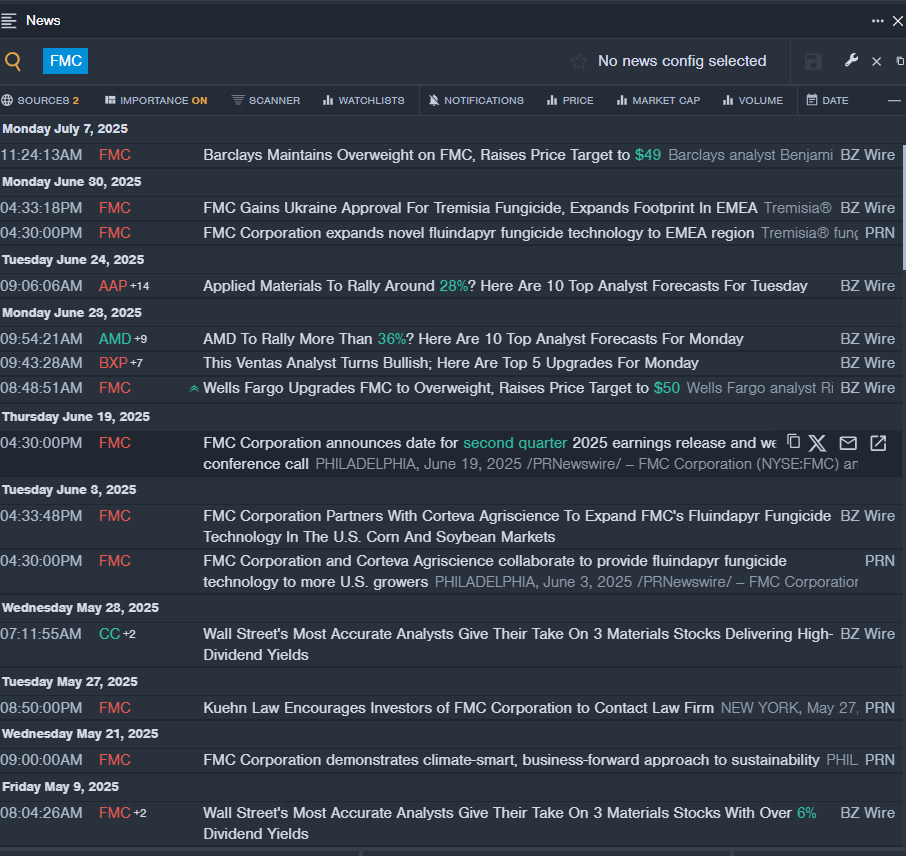
Task: Expand the +14 additional tickers badge
Action: point(140,286)
